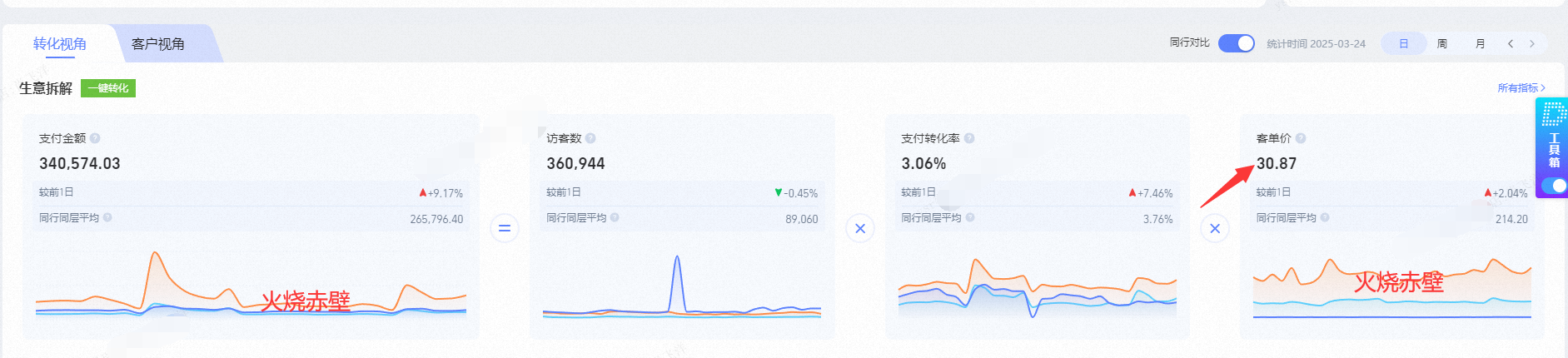Viewport: 1568px width, 358px height.
Task: Go to next date with right chevron
Action: tap(1532, 43)
